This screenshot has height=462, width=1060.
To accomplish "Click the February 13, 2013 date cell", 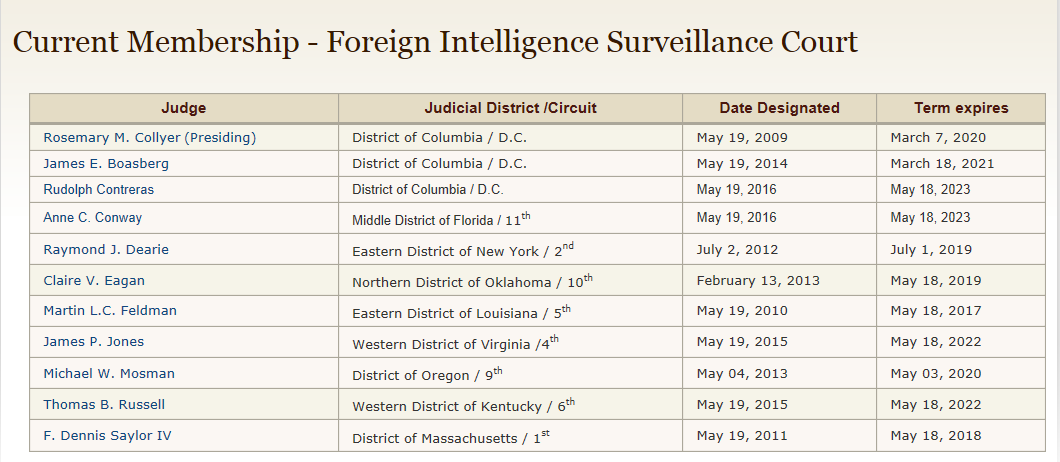I will pyautogui.click(x=758, y=280).
